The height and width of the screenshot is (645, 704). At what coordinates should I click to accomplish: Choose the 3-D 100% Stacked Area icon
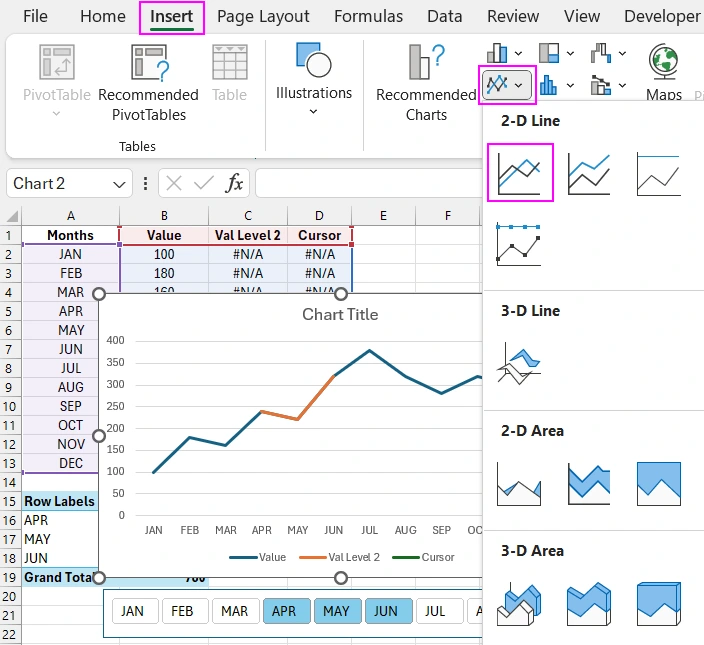pyautogui.click(x=658, y=604)
